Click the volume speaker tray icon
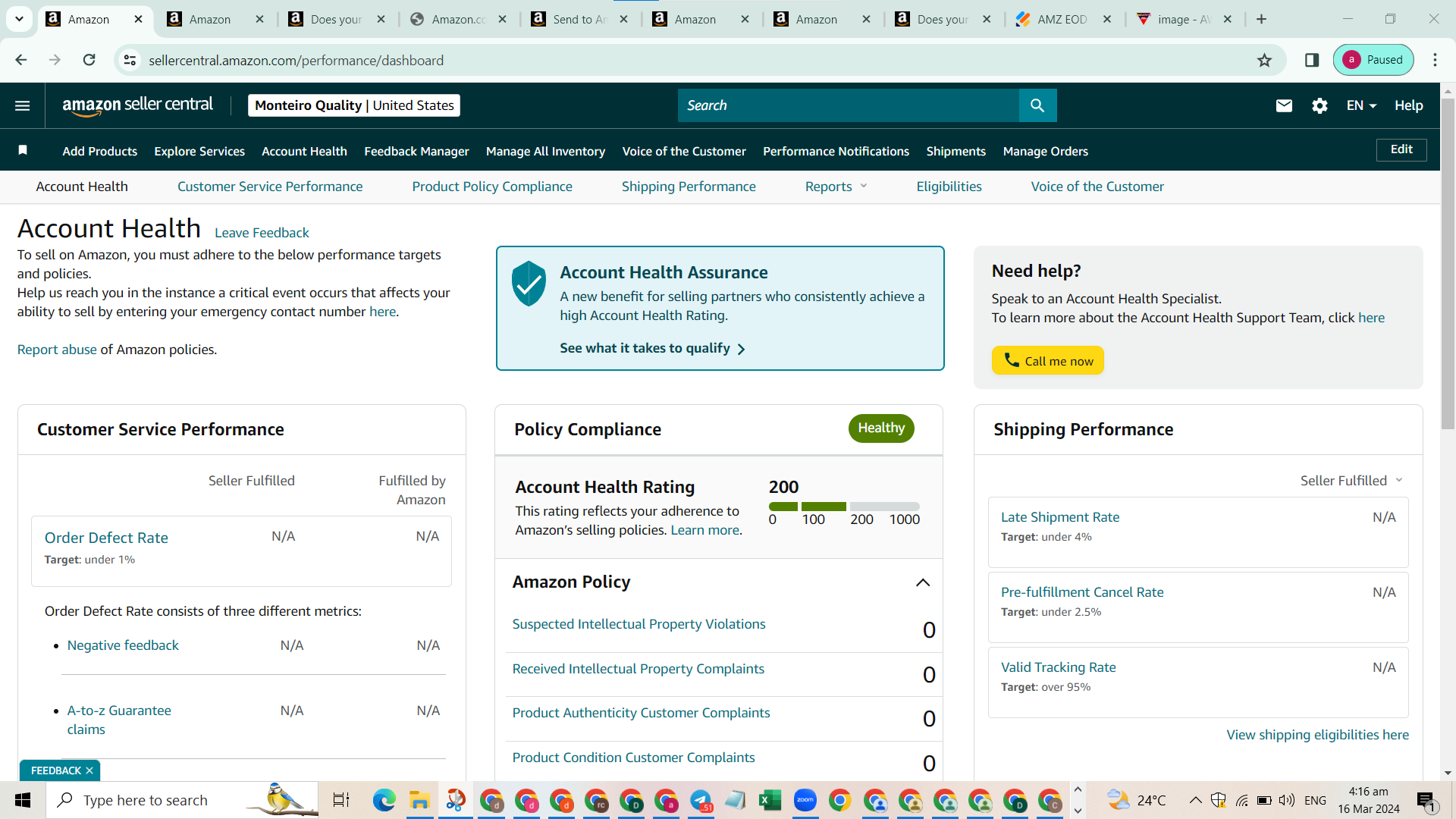 click(x=1286, y=800)
